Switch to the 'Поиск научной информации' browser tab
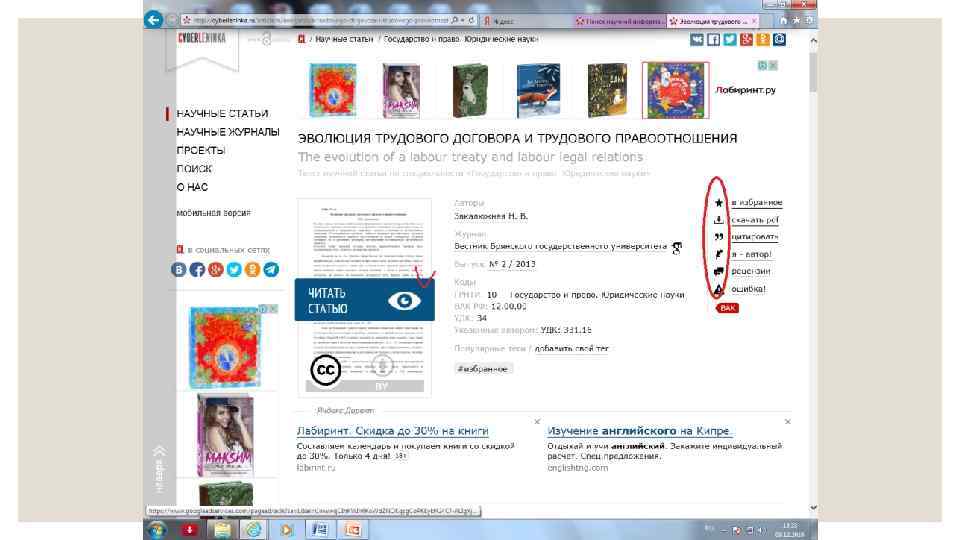Viewport: 960px width, 540px height. coord(620,21)
